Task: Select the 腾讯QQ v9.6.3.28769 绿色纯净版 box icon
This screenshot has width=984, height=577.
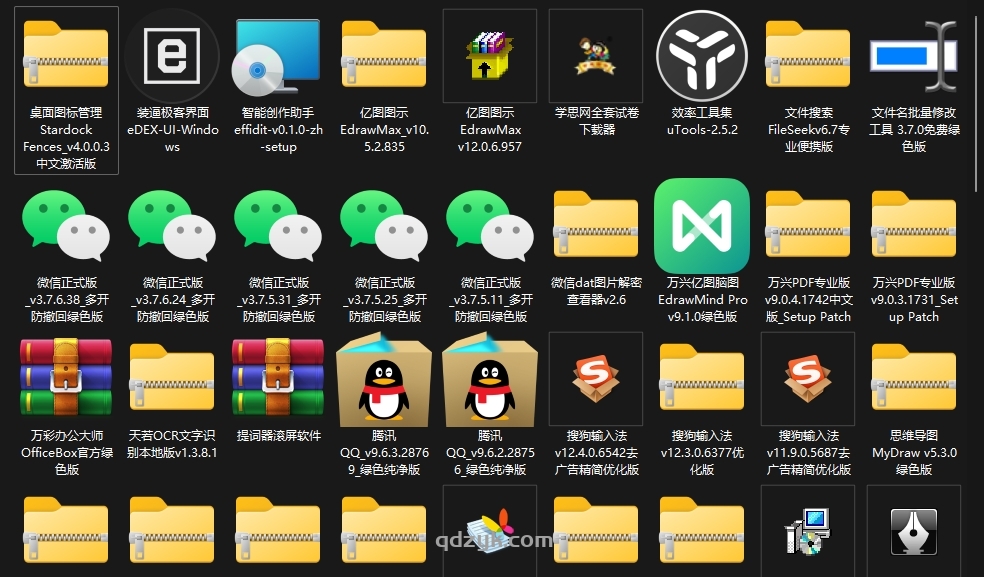Action: (x=383, y=381)
